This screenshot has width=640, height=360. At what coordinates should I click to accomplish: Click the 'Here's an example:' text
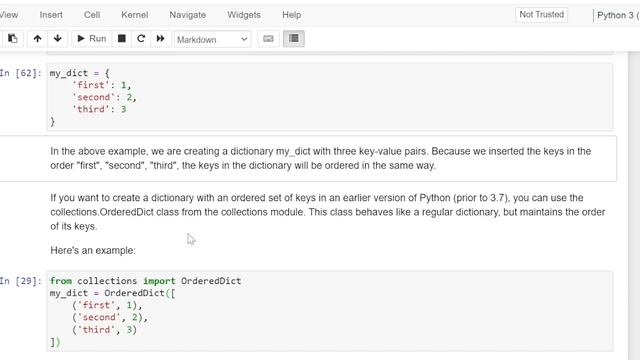click(x=93, y=250)
